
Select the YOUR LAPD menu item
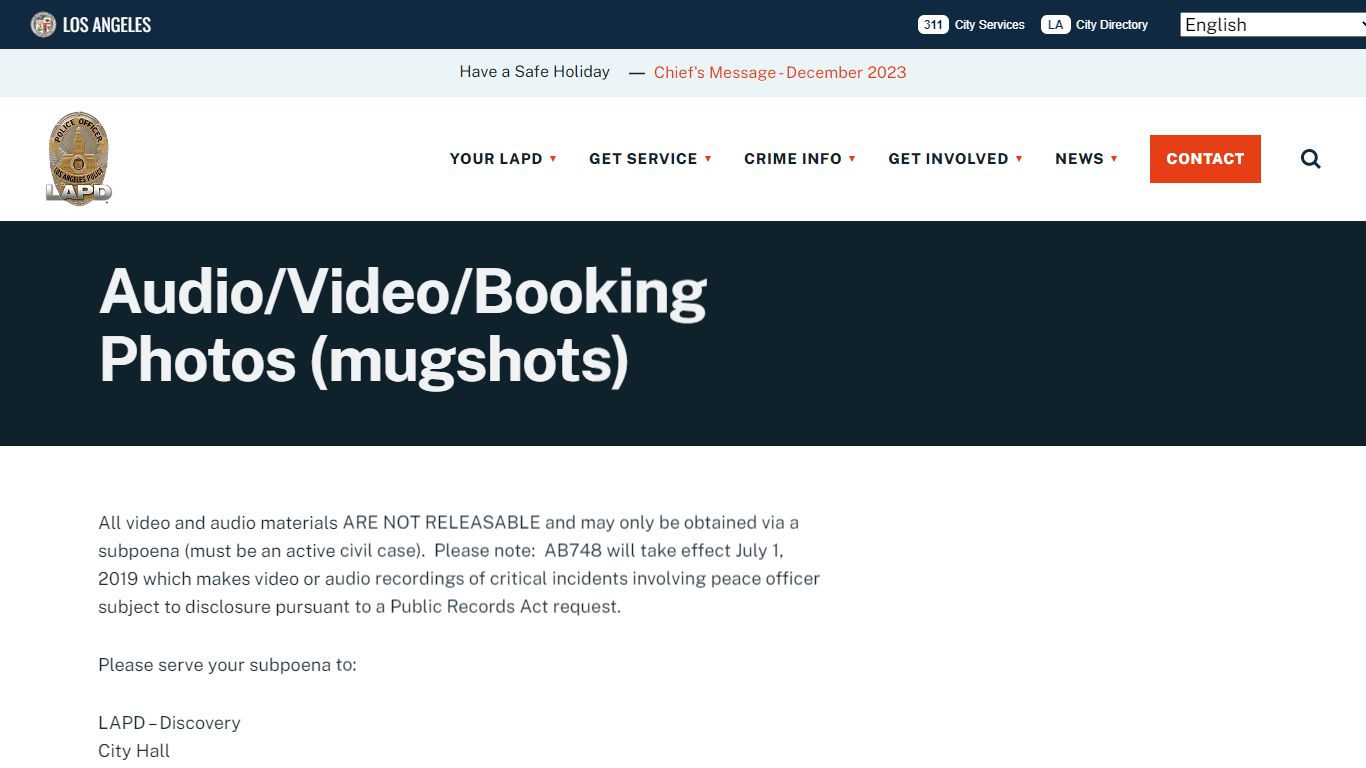point(496,158)
